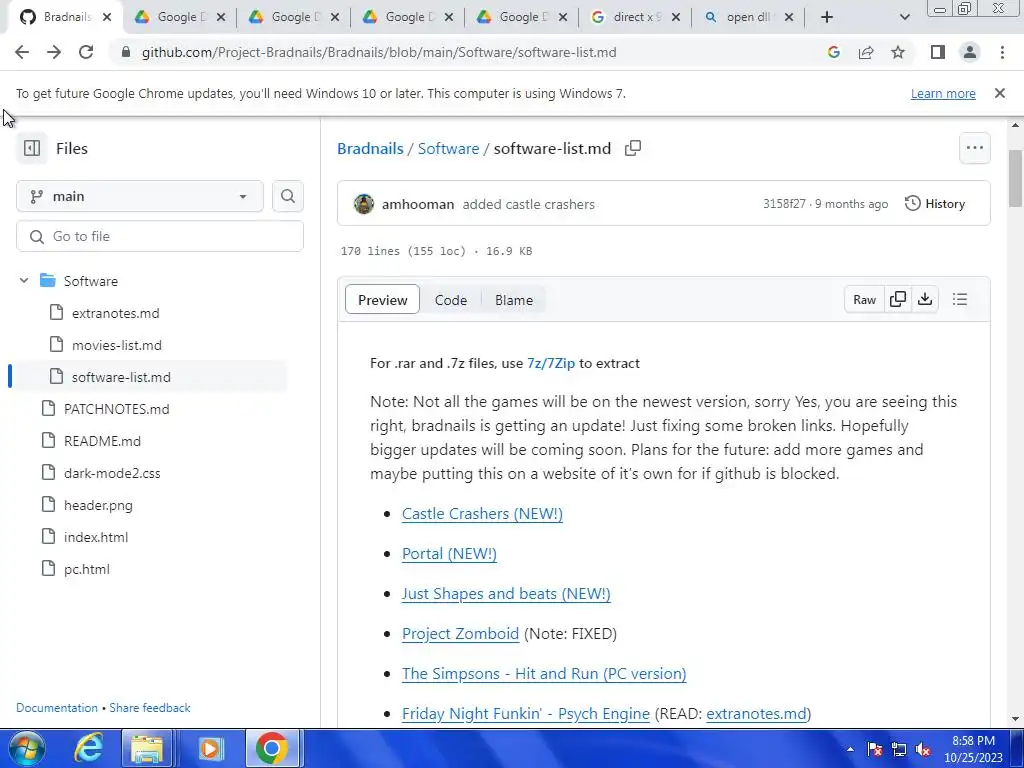1024x768 pixels.
Task: Switch to the Code view tab
Action: (x=451, y=300)
